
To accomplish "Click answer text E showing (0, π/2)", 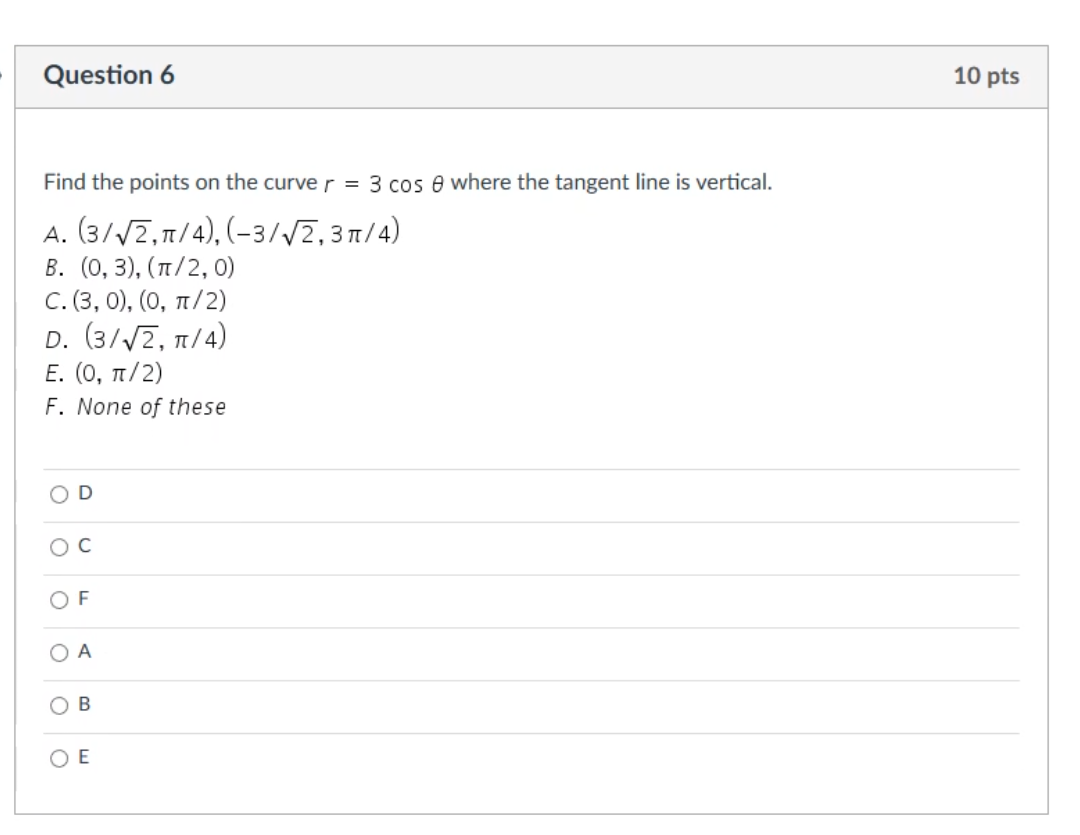I will [102, 373].
